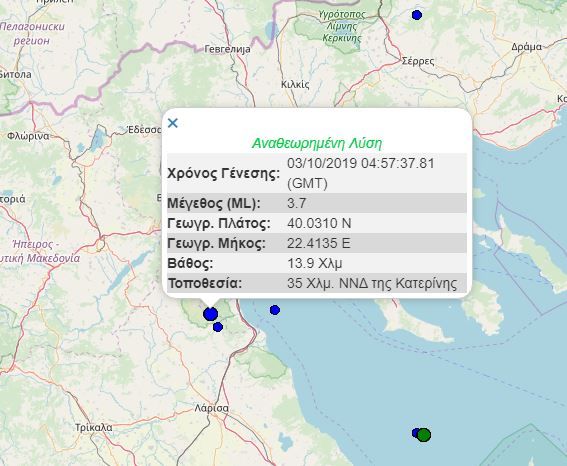The width and height of the screenshot is (567, 466).
Task: Select the small blue marker below the epicenter
Action: [218, 327]
